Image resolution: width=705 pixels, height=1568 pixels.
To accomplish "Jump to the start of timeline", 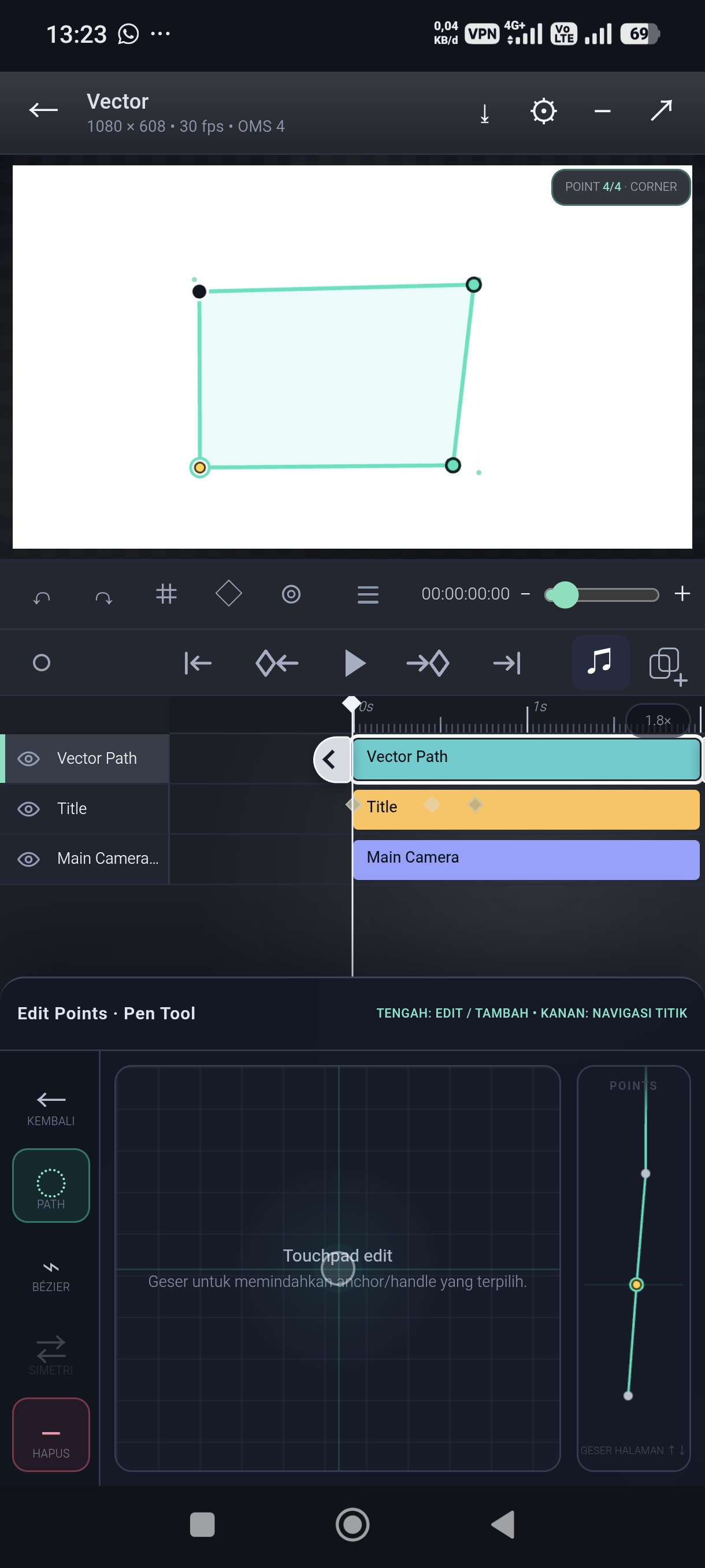I will pyautogui.click(x=198, y=663).
